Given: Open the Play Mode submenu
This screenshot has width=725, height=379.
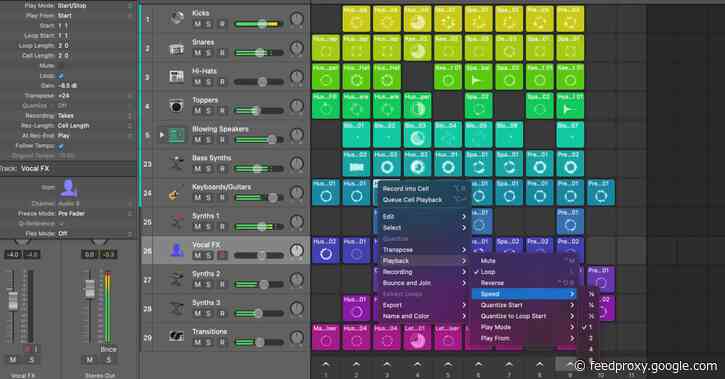Looking at the screenshot, I should 524,327.
